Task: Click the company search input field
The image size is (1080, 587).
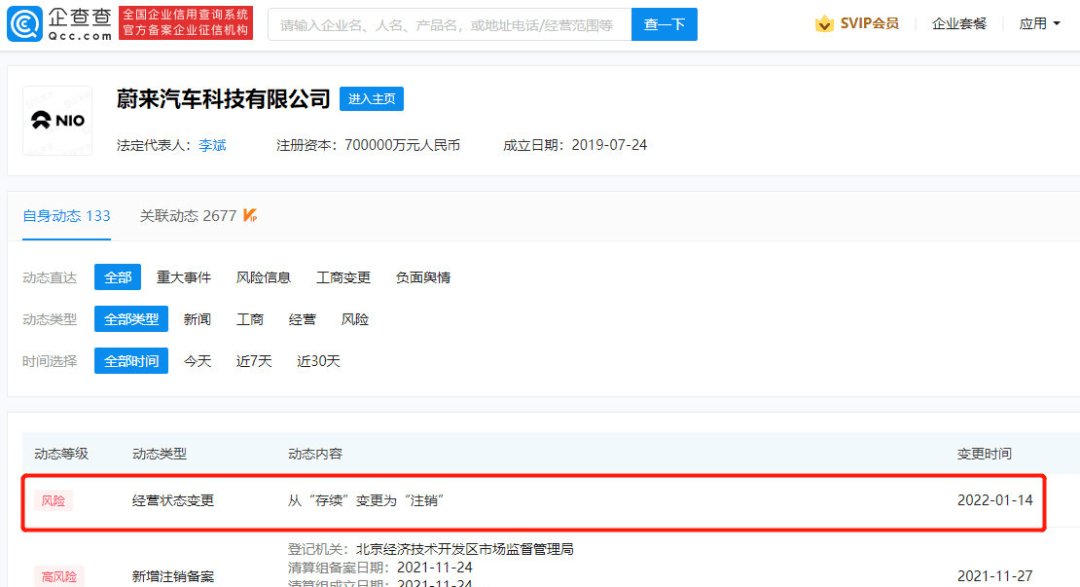Action: (x=450, y=23)
